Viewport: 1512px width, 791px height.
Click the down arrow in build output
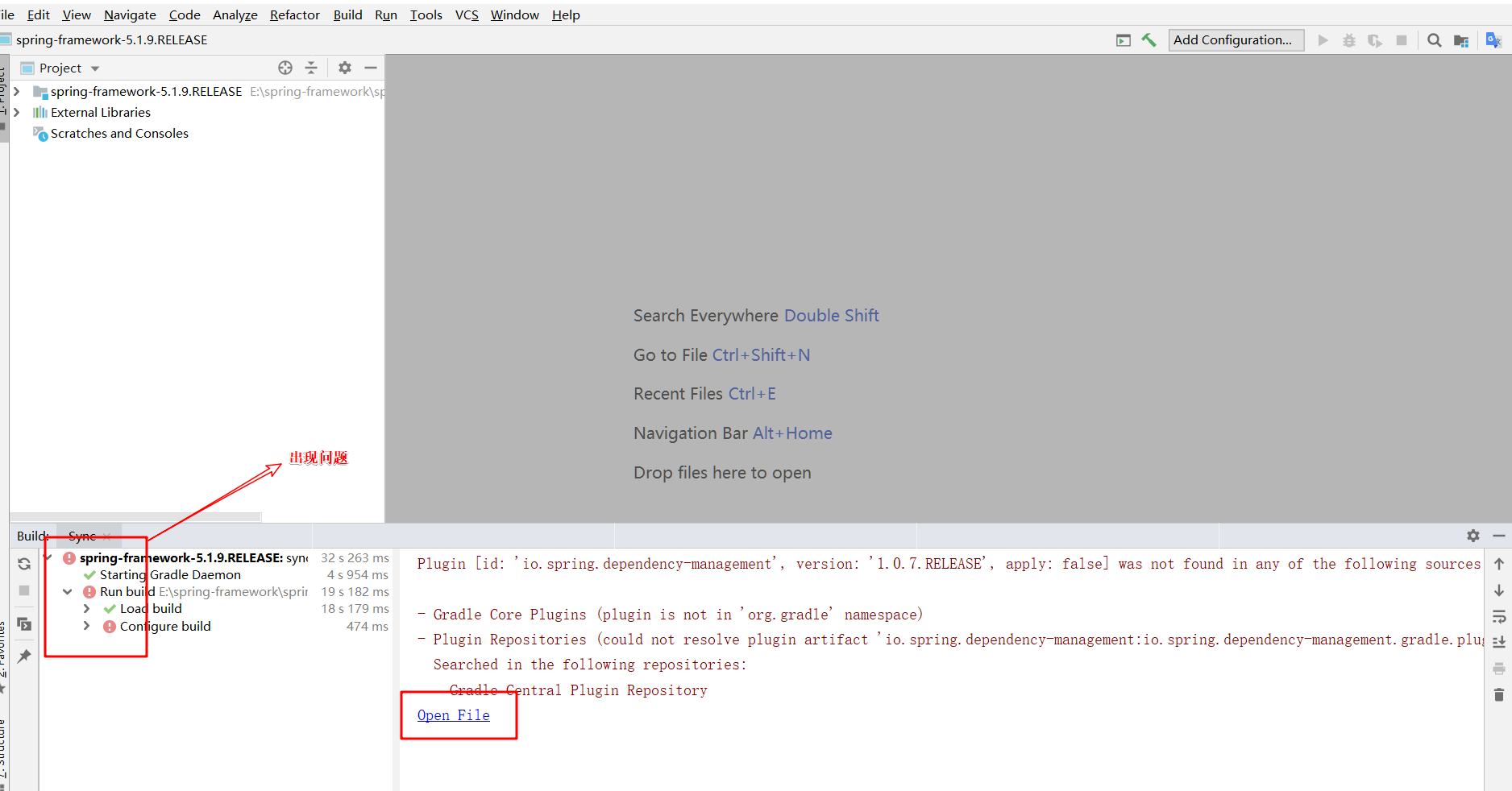point(1499,590)
